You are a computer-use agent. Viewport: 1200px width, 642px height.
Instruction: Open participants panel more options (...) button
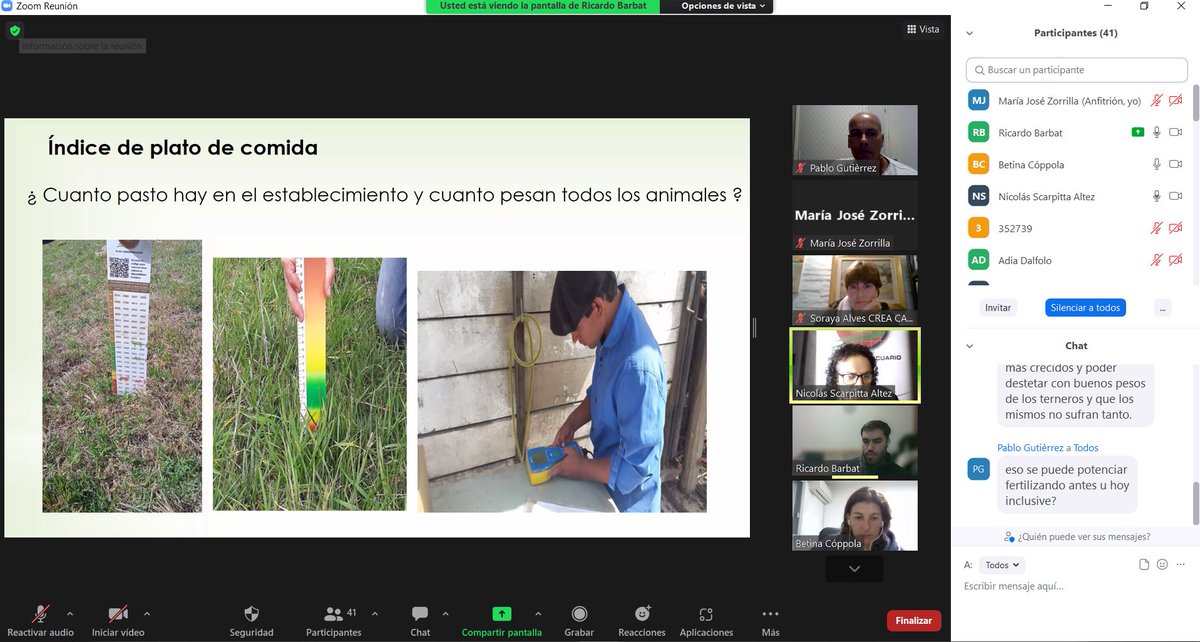tap(1163, 308)
